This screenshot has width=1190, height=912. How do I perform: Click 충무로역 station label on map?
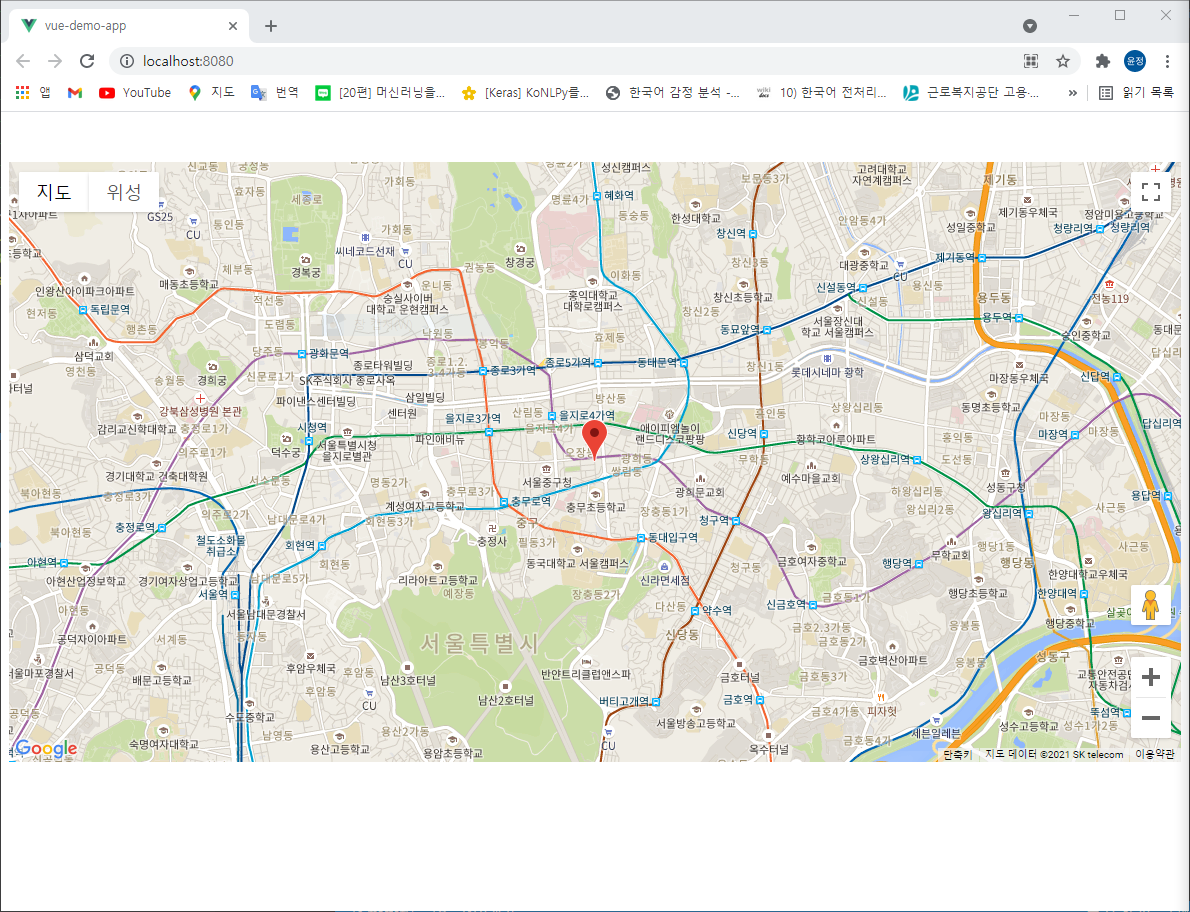click(x=530, y=502)
